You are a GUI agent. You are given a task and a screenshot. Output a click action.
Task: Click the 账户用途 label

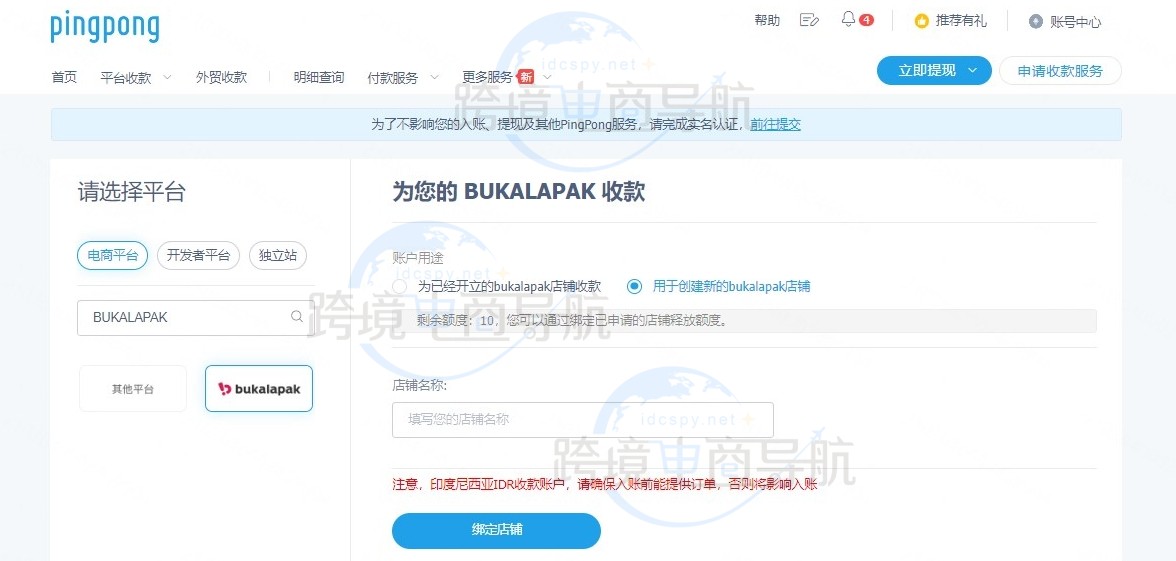click(x=418, y=257)
